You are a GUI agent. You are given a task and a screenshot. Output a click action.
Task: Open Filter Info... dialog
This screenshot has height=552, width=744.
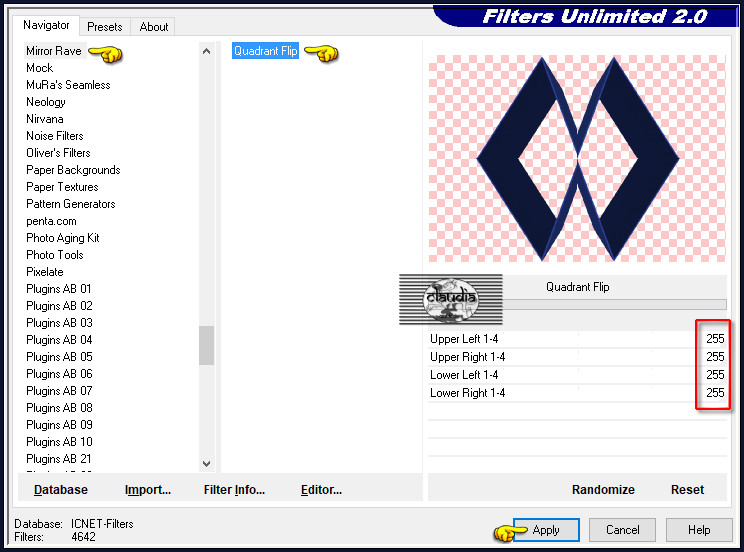[234, 490]
